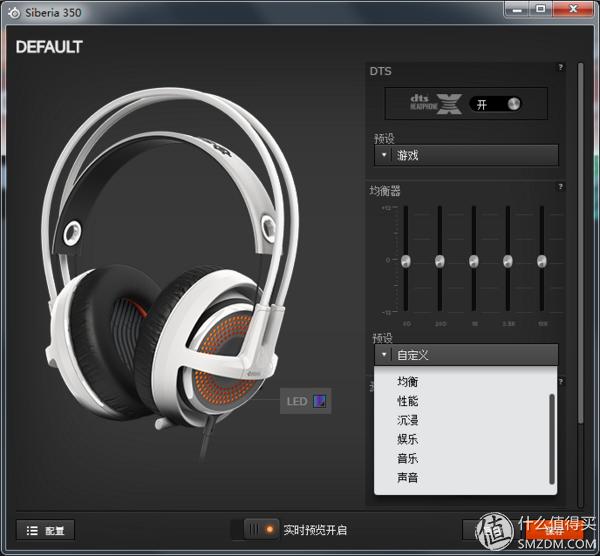
Task: Switch the DTS Headphone X toggle 开
Action: coord(495,104)
